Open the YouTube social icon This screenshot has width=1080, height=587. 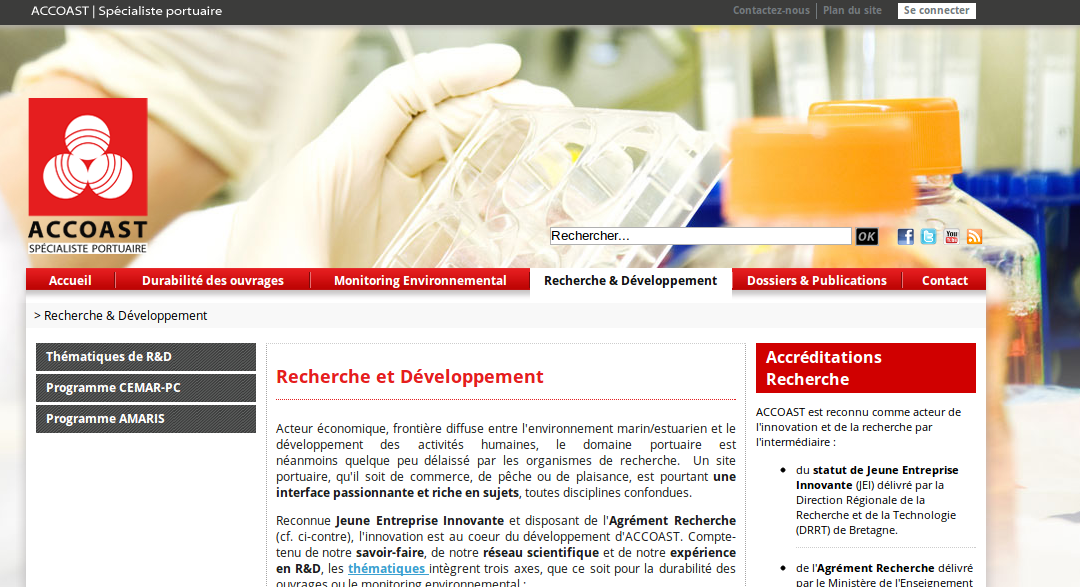tap(951, 236)
